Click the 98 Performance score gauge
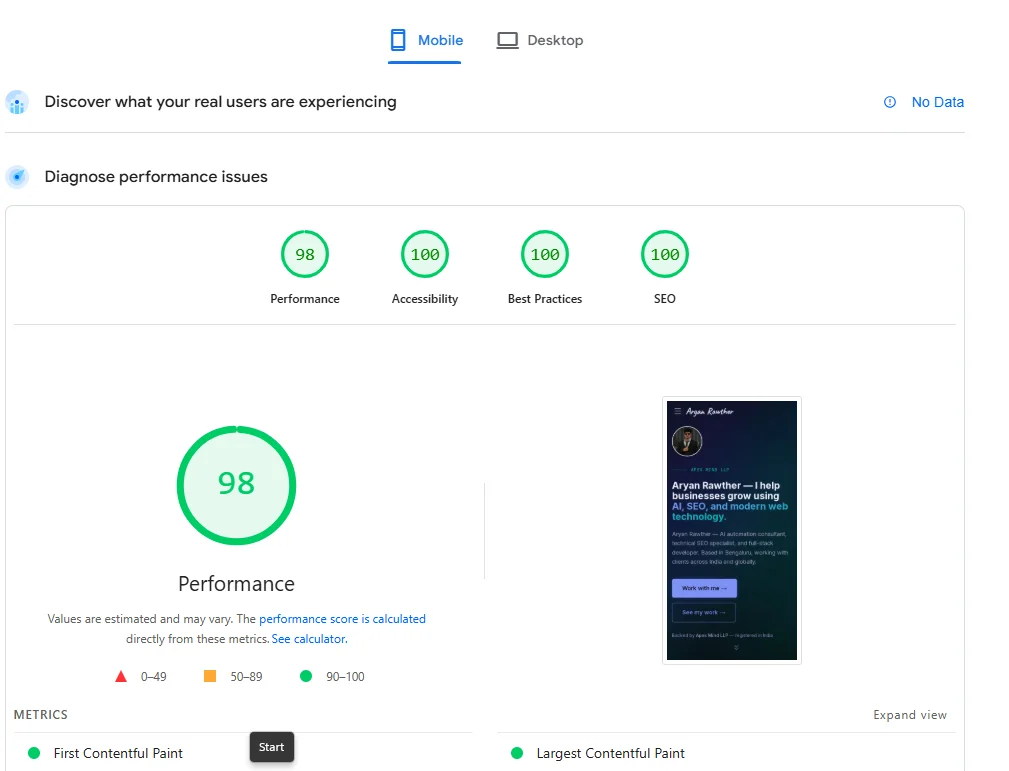The image size is (1009, 771). click(236, 485)
